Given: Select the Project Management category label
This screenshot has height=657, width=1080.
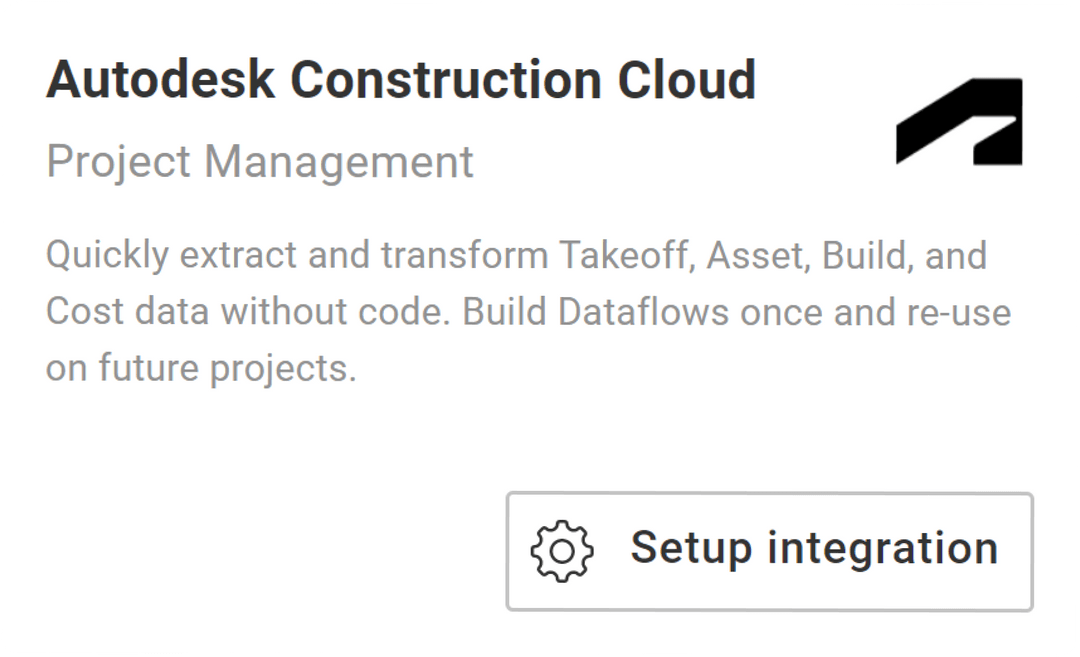Looking at the screenshot, I should tap(260, 161).
